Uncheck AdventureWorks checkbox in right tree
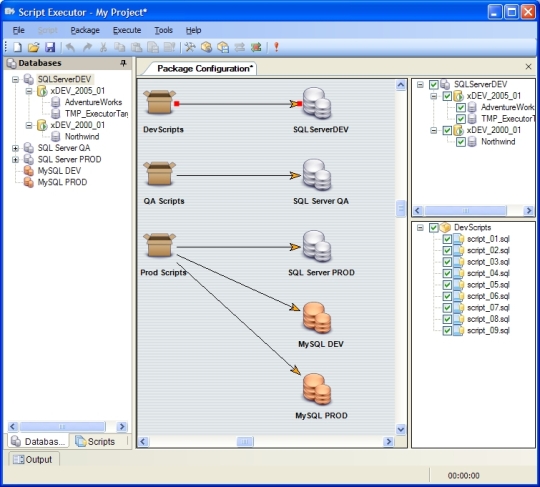This screenshot has width=540, height=487. [461, 107]
